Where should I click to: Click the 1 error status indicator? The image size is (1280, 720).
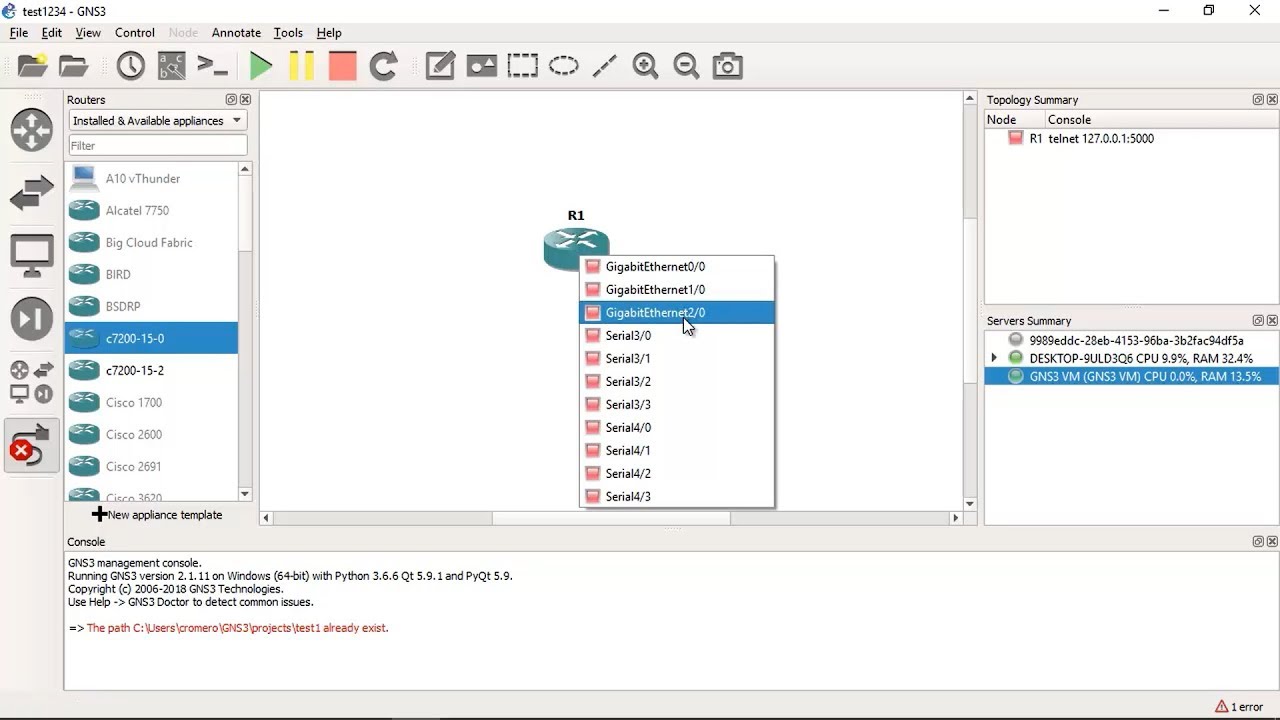point(1238,707)
